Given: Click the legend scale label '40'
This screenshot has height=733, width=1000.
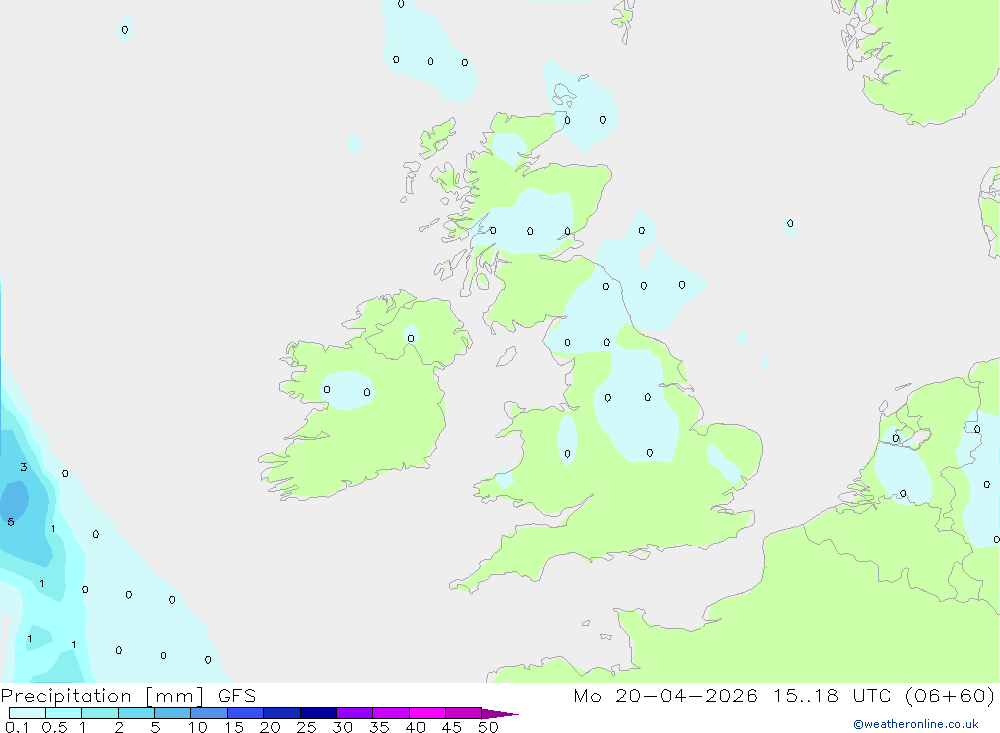Looking at the screenshot, I should (415, 727).
